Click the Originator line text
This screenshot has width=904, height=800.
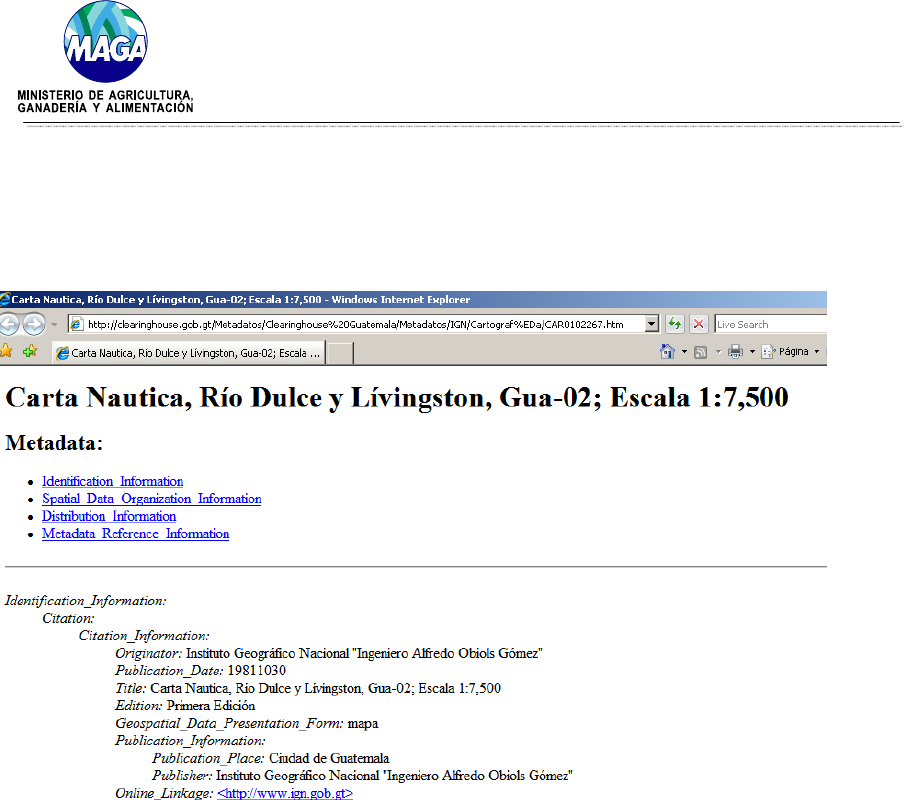329,653
